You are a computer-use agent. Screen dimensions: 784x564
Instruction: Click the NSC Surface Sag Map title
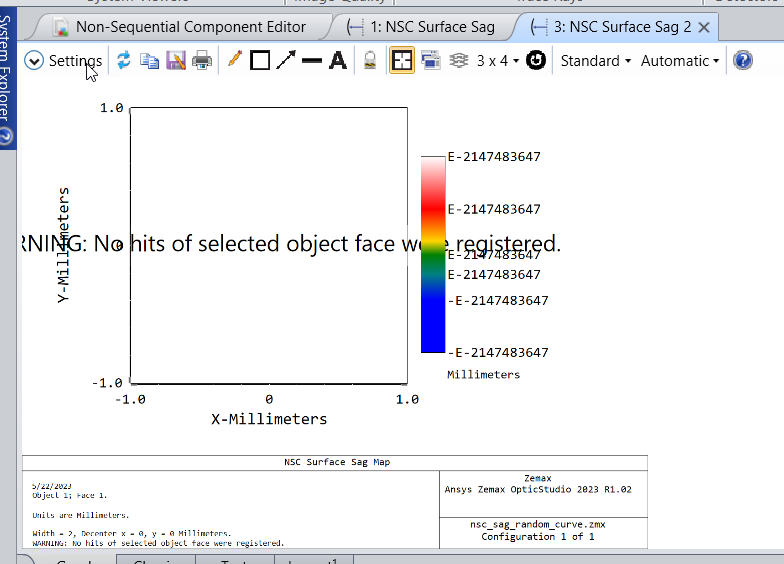tap(337, 462)
